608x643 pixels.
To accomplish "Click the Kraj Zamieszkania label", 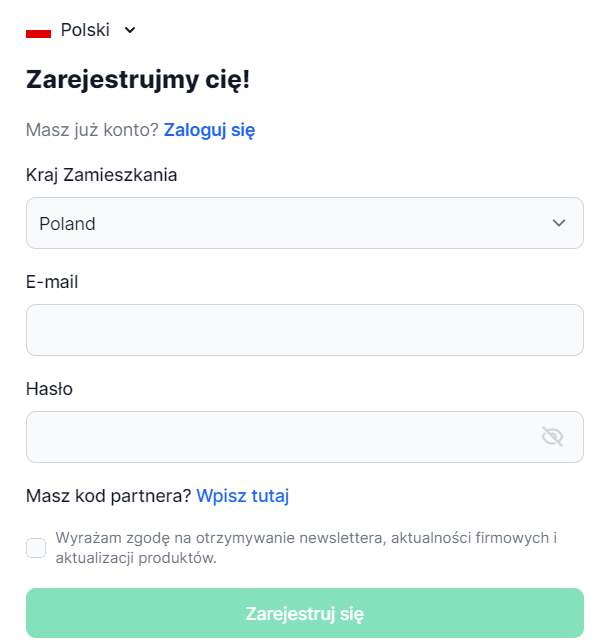I will coord(101,175).
